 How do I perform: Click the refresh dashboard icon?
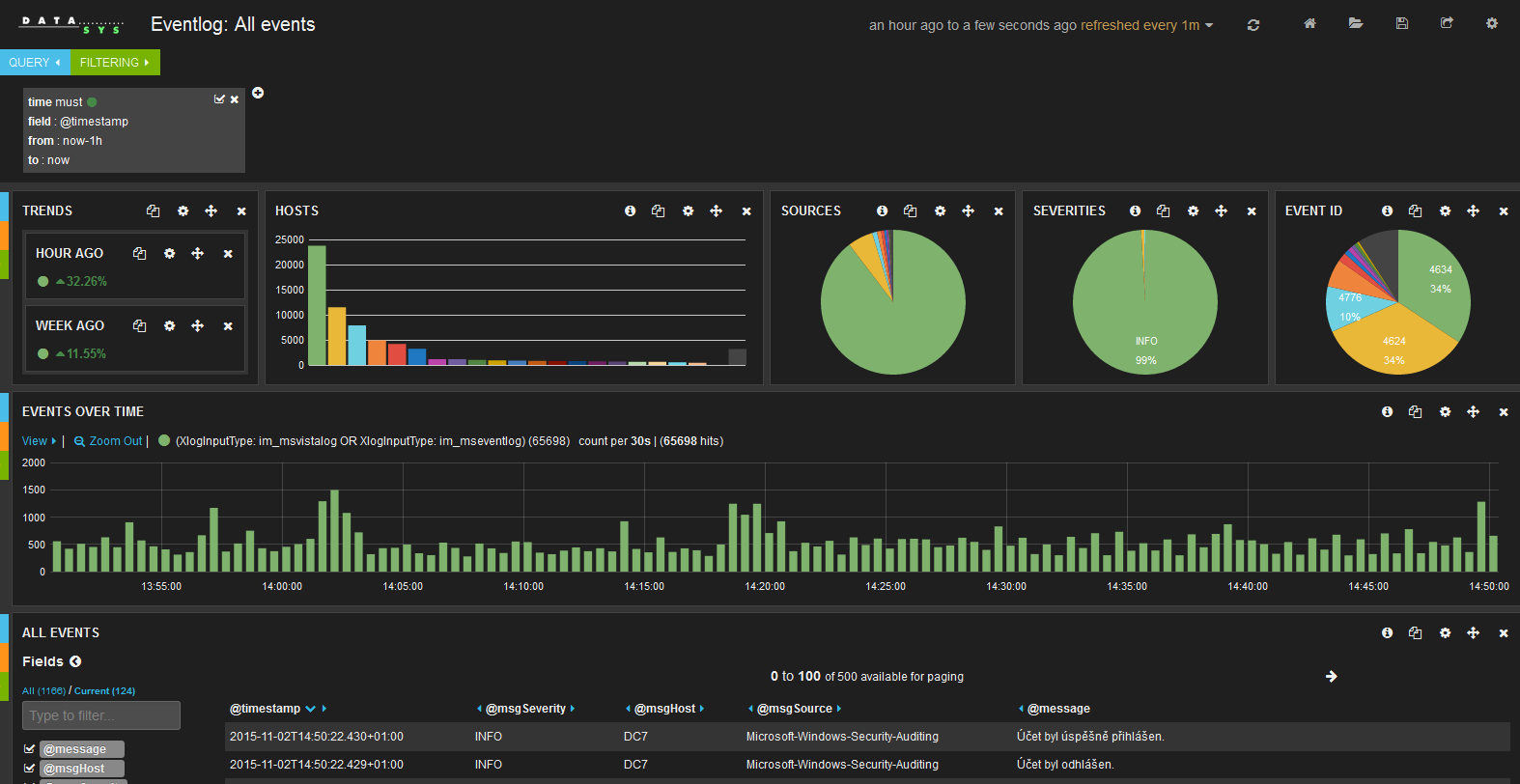pos(1253,25)
